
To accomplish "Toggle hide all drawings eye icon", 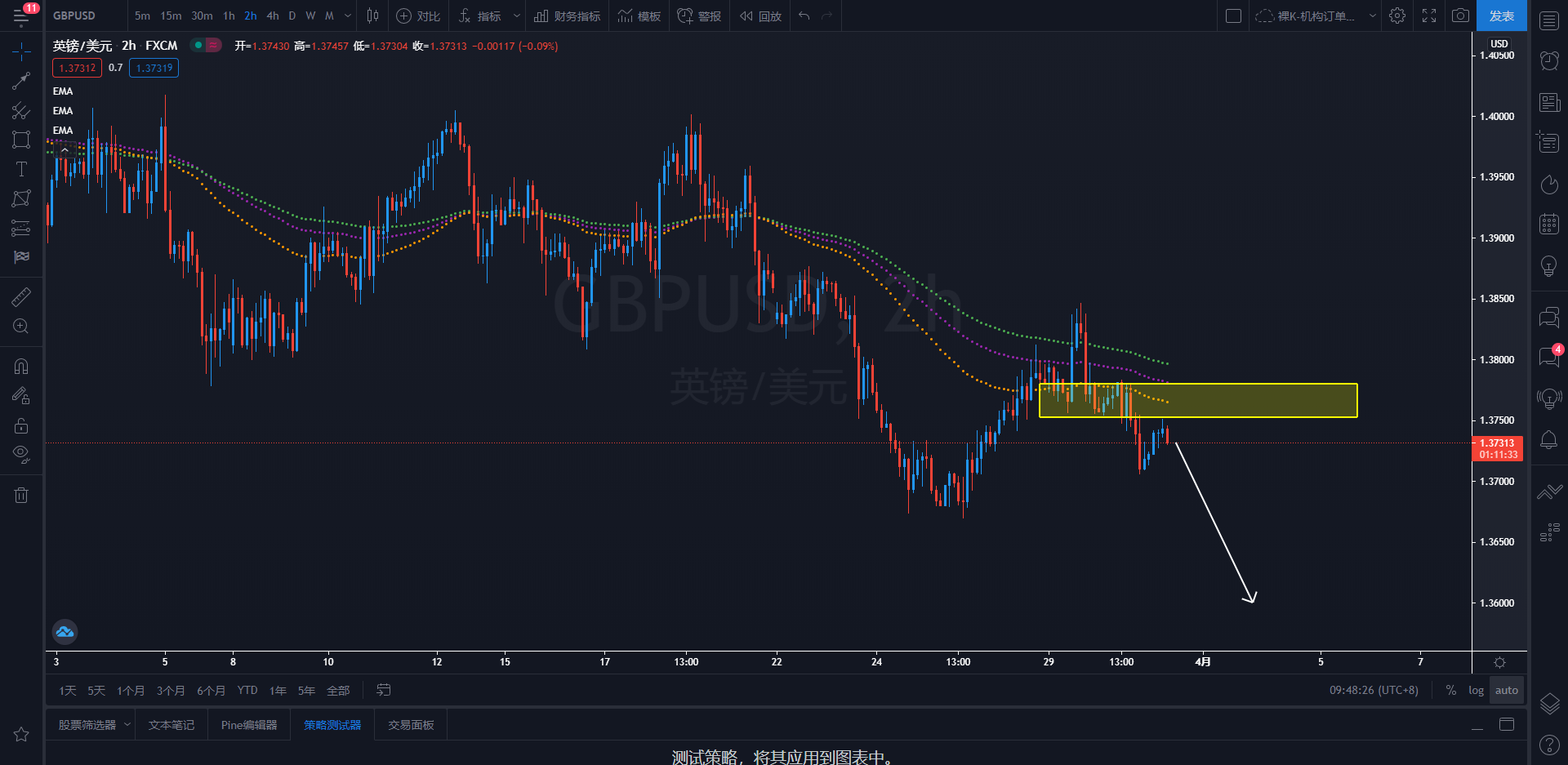I will 21,453.
